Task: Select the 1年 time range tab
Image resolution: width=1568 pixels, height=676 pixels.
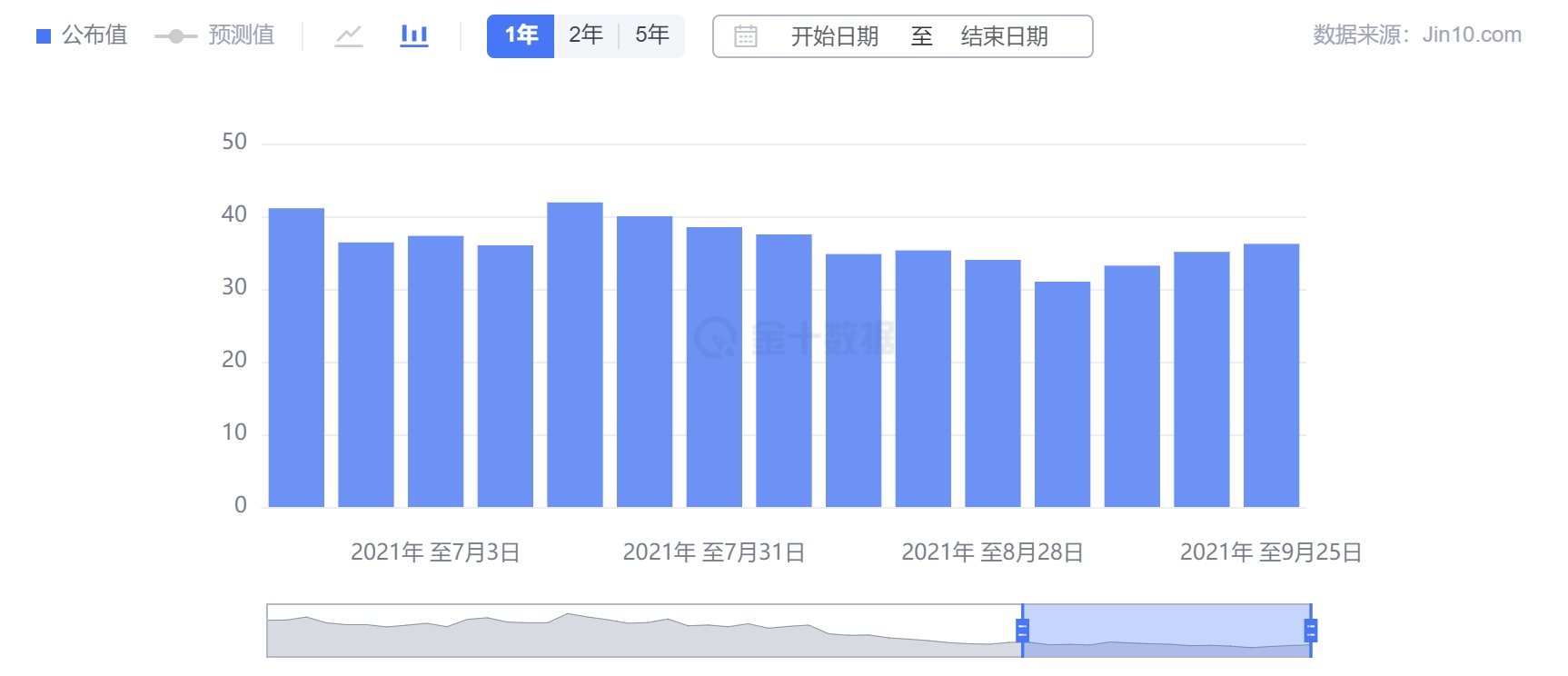Action: [x=521, y=36]
